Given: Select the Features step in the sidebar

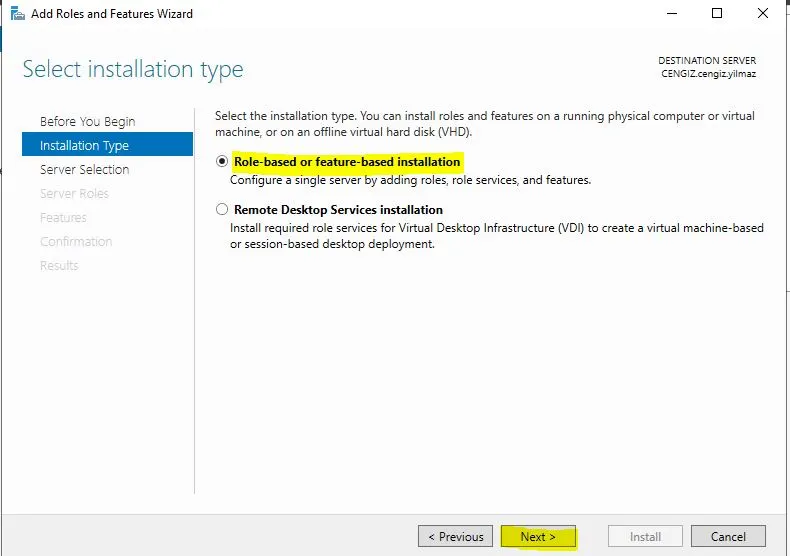Looking at the screenshot, I should (x=63, y=217).
